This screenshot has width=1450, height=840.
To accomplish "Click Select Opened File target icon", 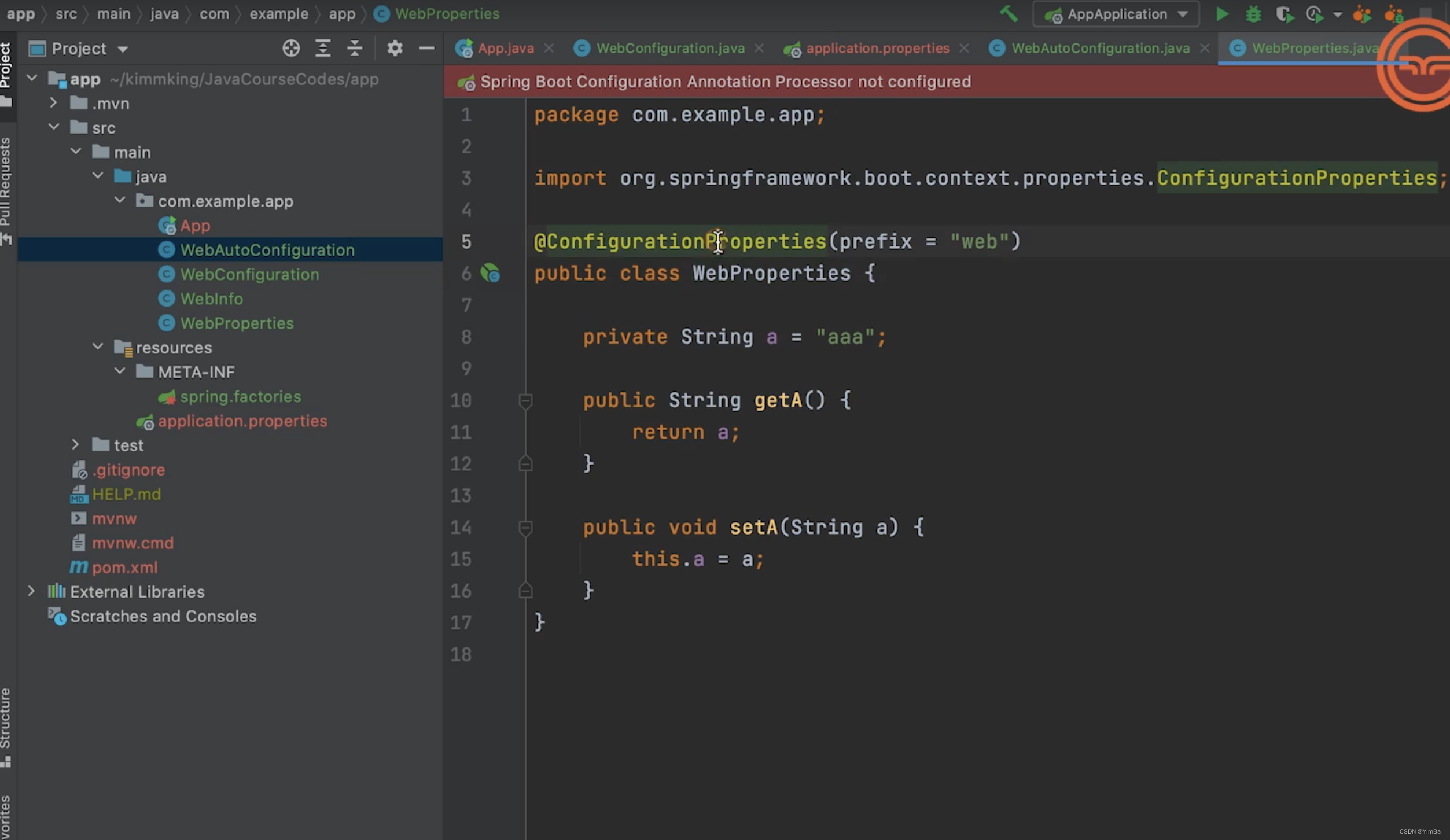I will pyautogui.click(x=290, y=48).
